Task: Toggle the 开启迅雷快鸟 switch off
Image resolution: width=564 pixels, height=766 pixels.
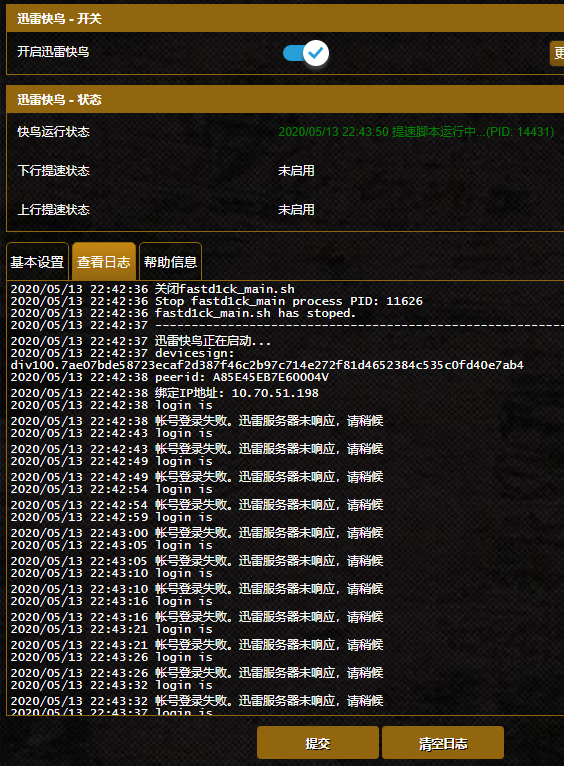Action: pos(306,53)
